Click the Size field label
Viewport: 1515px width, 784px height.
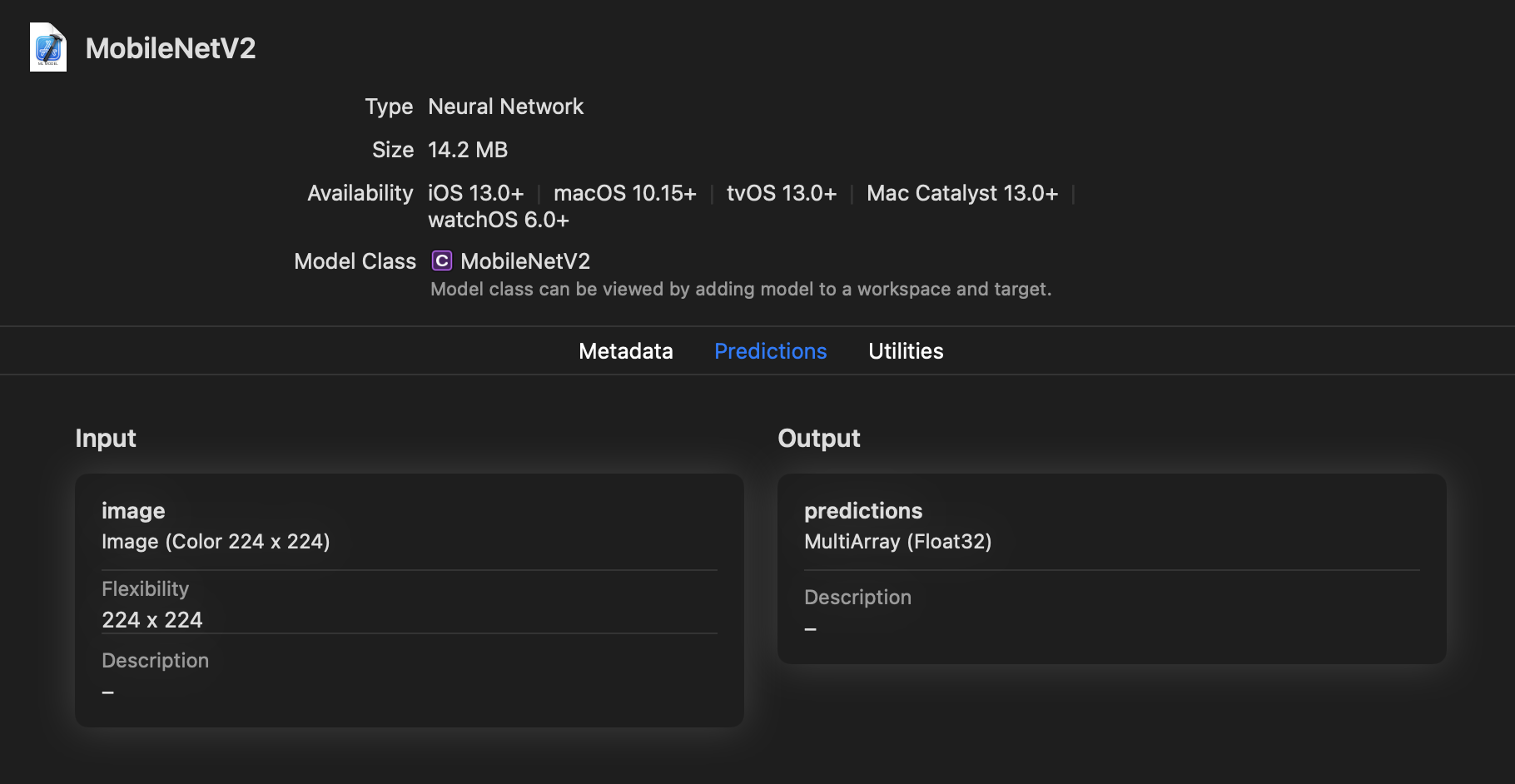point(393,150)
